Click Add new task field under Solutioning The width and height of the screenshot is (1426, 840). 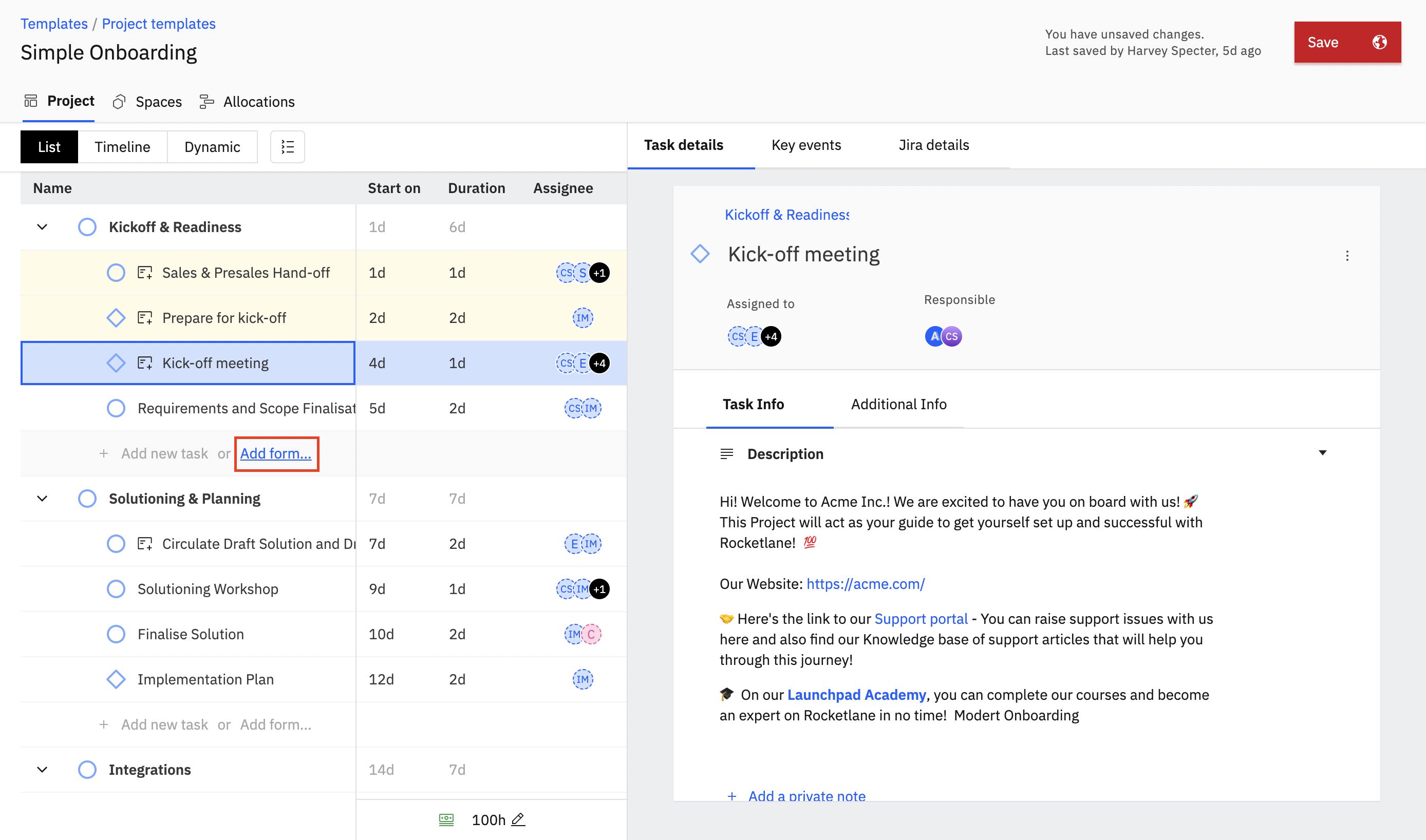tap(164, 724)
